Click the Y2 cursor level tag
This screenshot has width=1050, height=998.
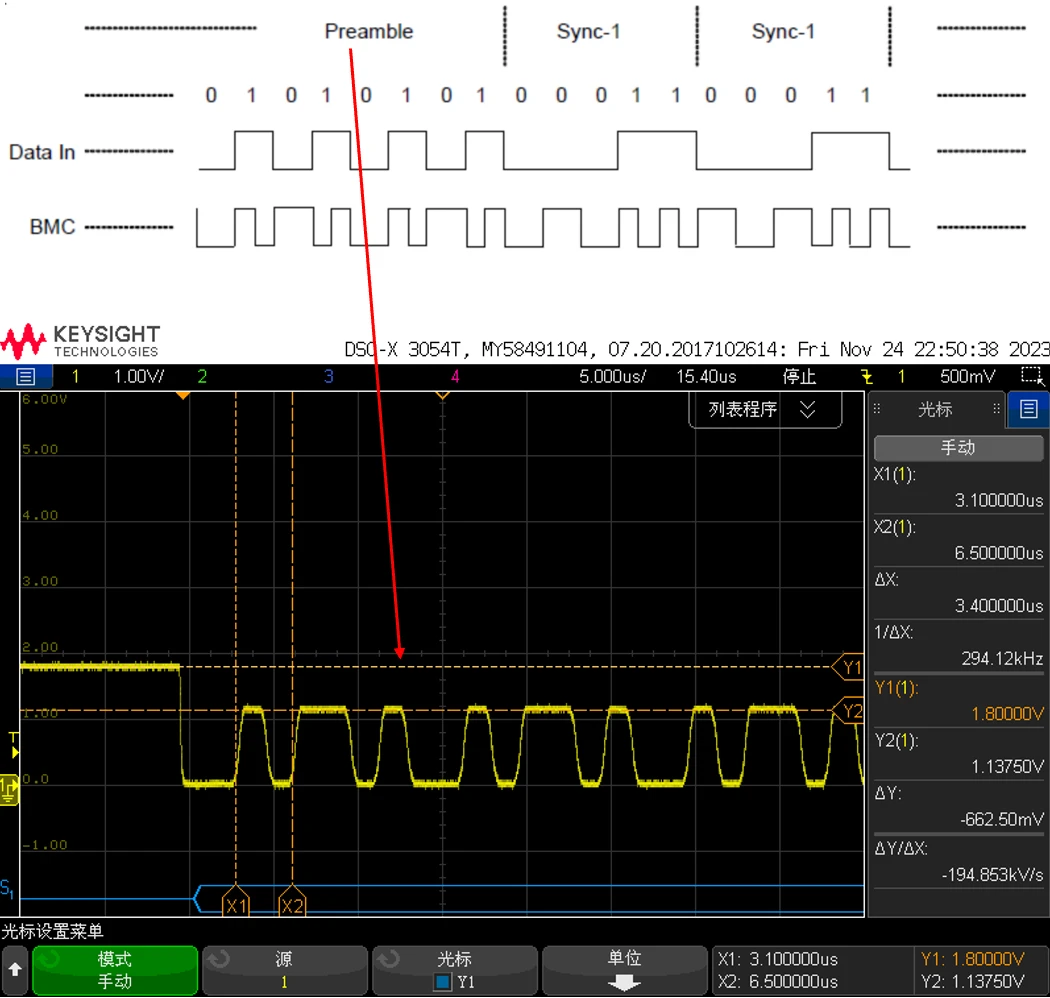pos(849,711)
